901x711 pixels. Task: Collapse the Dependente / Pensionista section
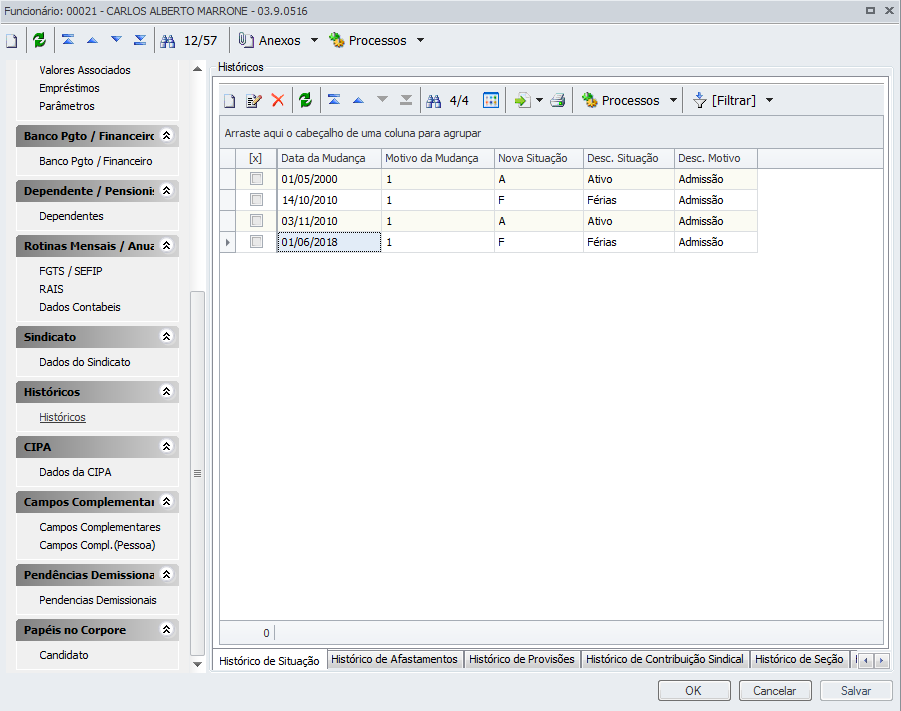(x=167, y=190)
